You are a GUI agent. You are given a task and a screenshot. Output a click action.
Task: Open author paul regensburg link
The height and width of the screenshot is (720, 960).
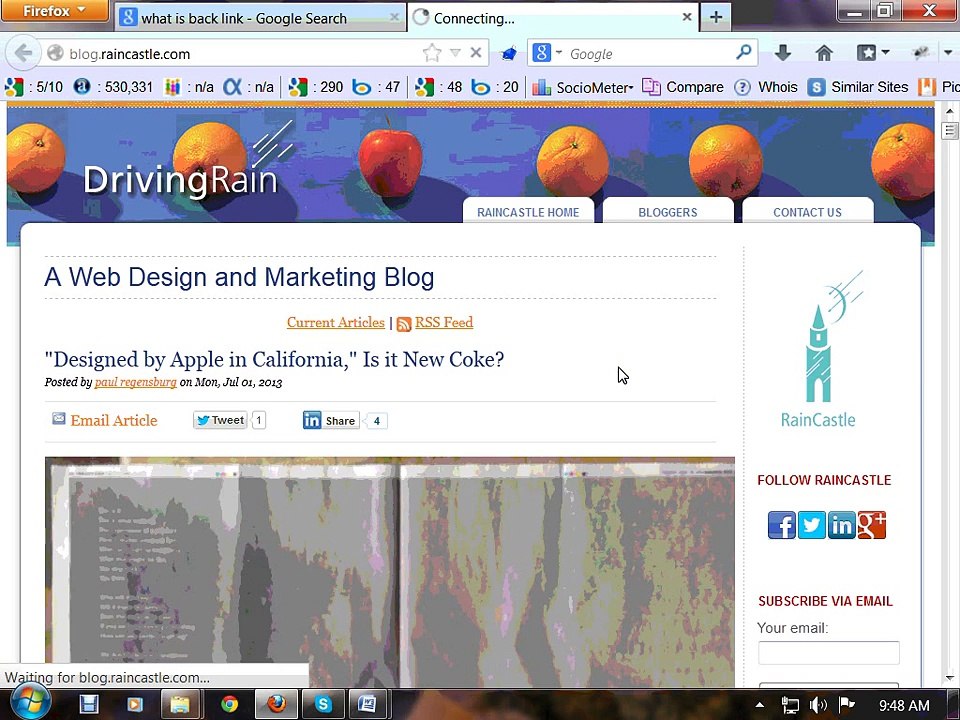[x=135, y=382]
